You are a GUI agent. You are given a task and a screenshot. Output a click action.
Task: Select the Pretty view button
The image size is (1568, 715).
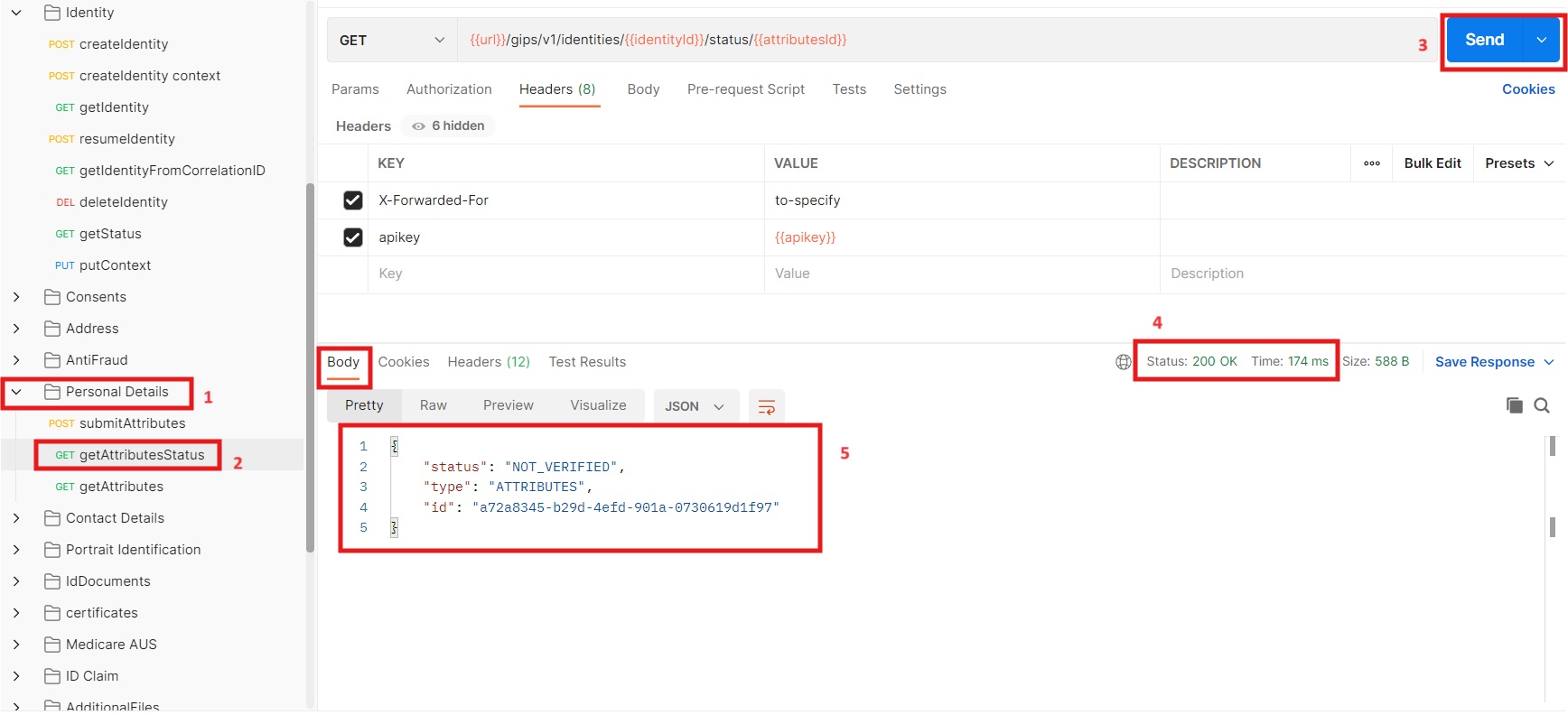coord(364,405)
